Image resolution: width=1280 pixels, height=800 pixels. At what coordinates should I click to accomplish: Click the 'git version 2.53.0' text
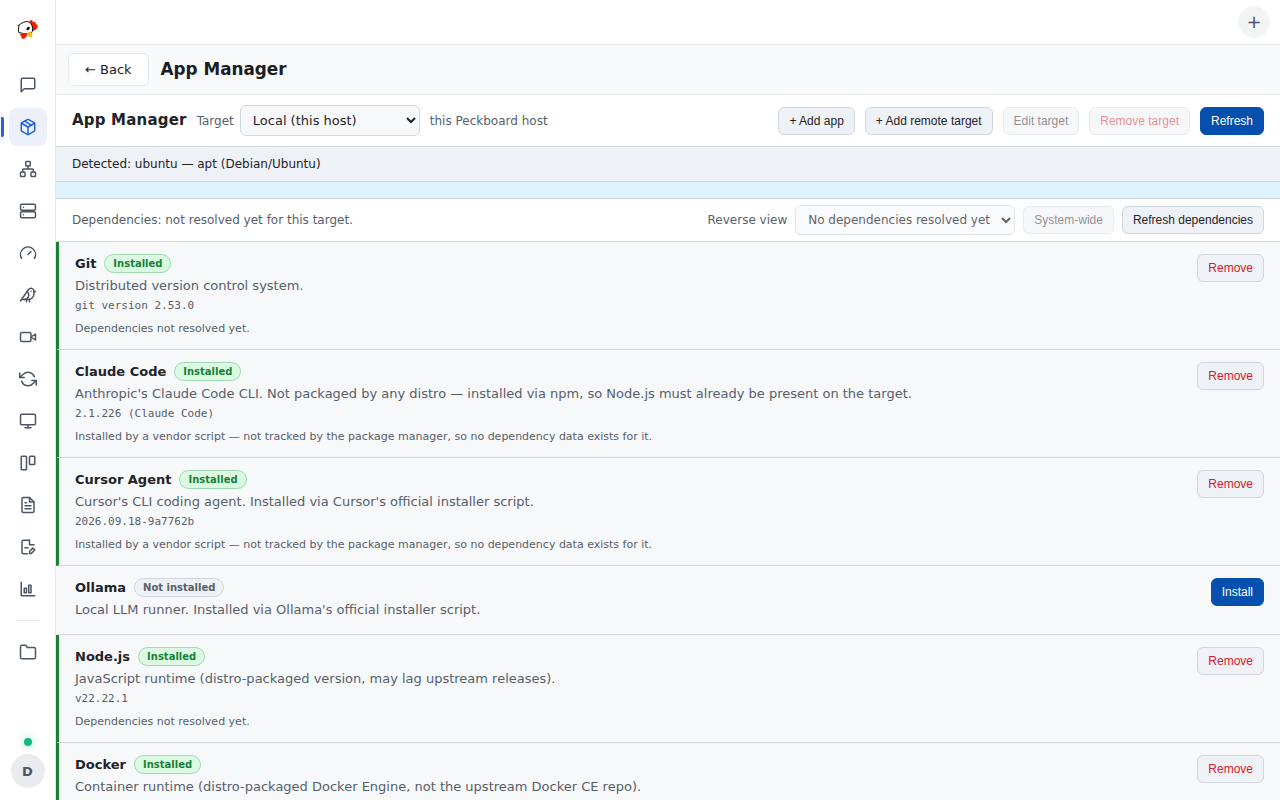pyautogui.click(x=135, y=306)
